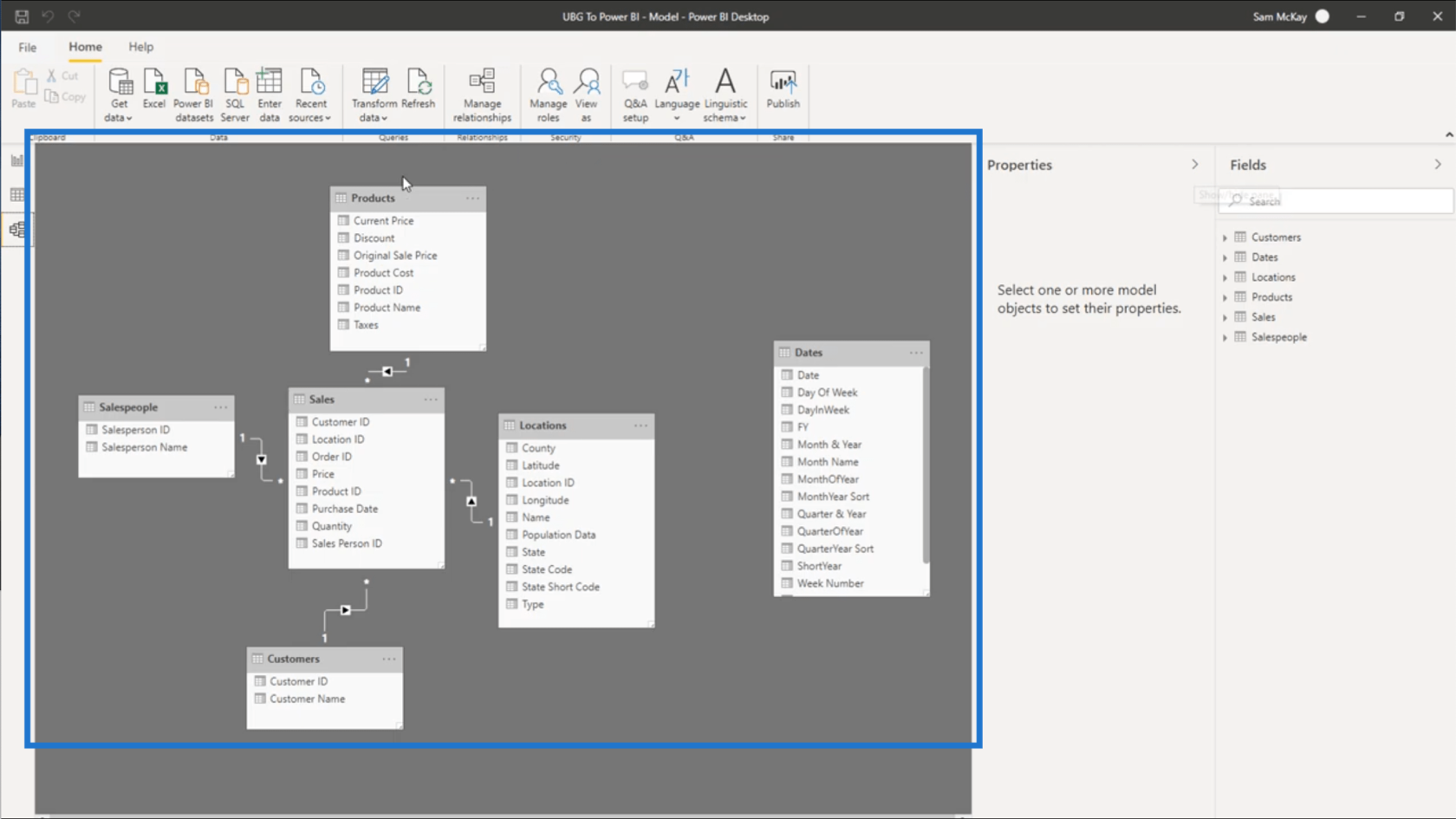Expand the Customers table in Fields
Viewport: 1456px width, 819px height.
(x=1225, y=237)
